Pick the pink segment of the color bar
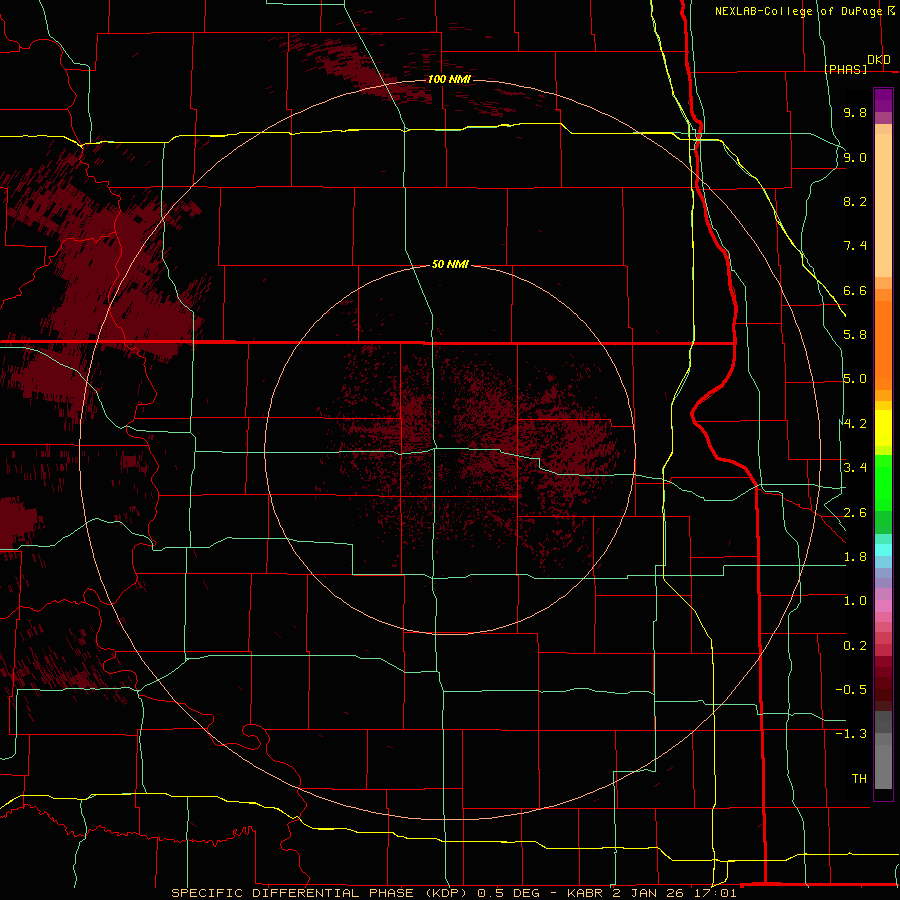This screenshot has height=900, width=900. point(883,606)
